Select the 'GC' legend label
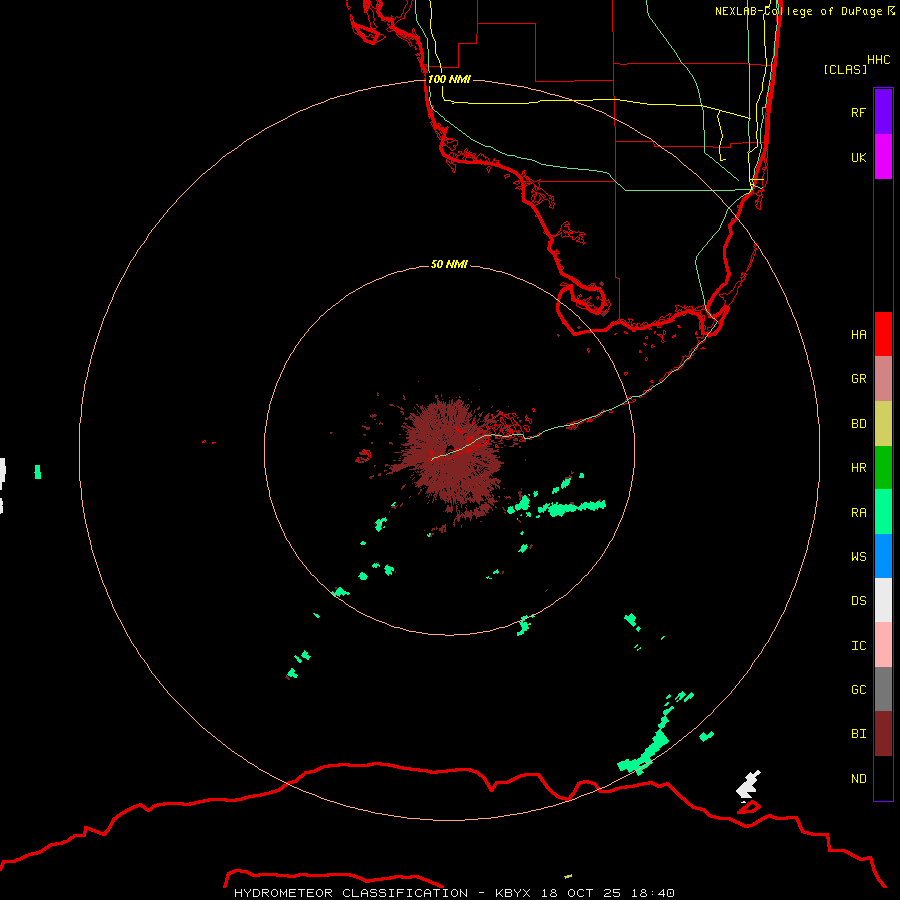 pyautogui.click(x=858, y=690)
